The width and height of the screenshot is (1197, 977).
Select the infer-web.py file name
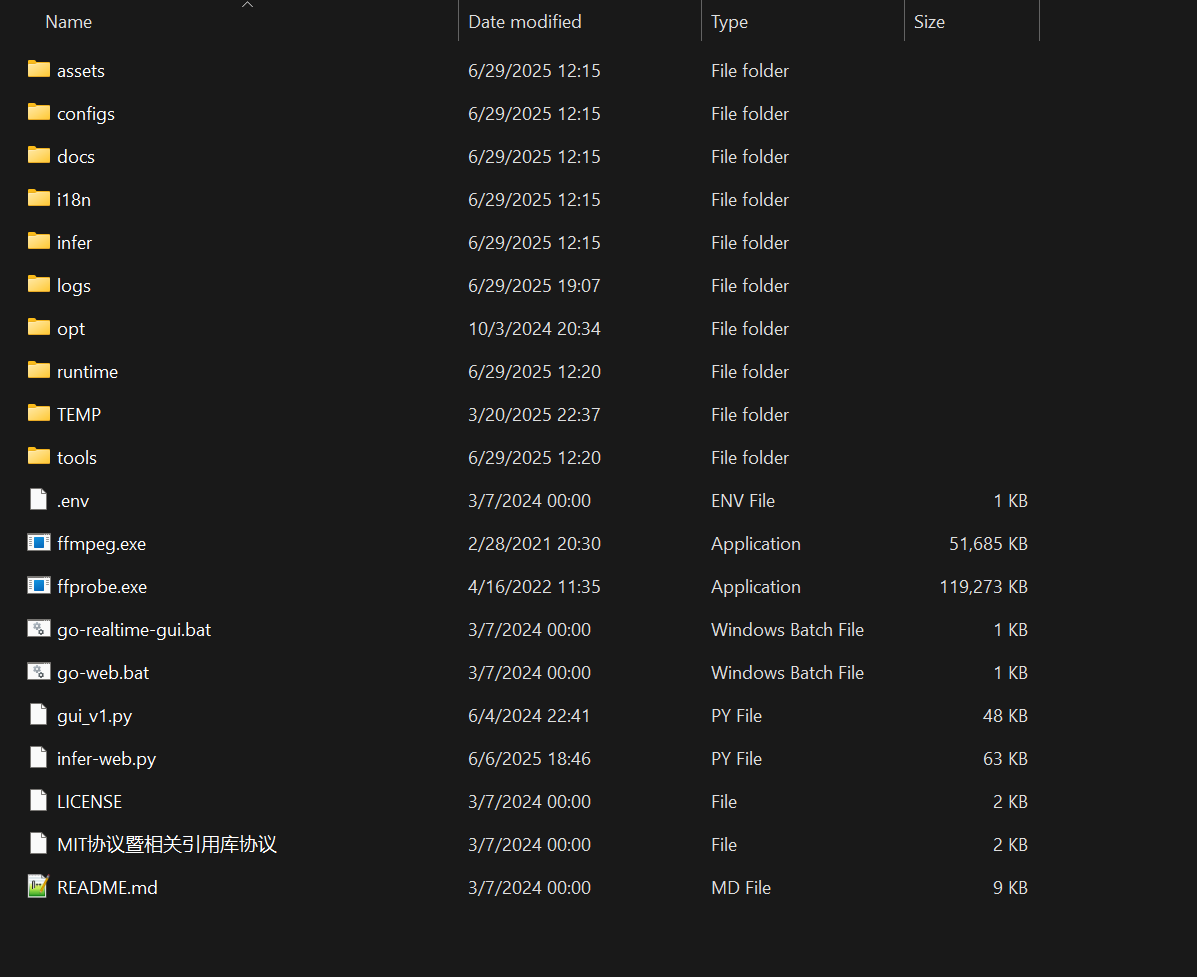(x=106, y=759)
